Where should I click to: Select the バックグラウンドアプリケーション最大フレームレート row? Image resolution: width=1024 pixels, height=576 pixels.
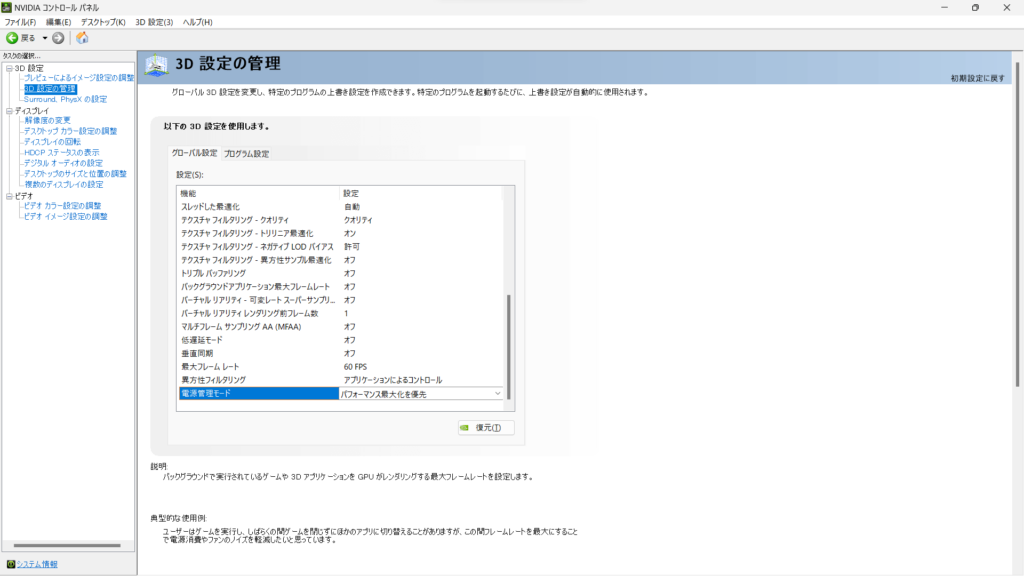pos(341,287)
